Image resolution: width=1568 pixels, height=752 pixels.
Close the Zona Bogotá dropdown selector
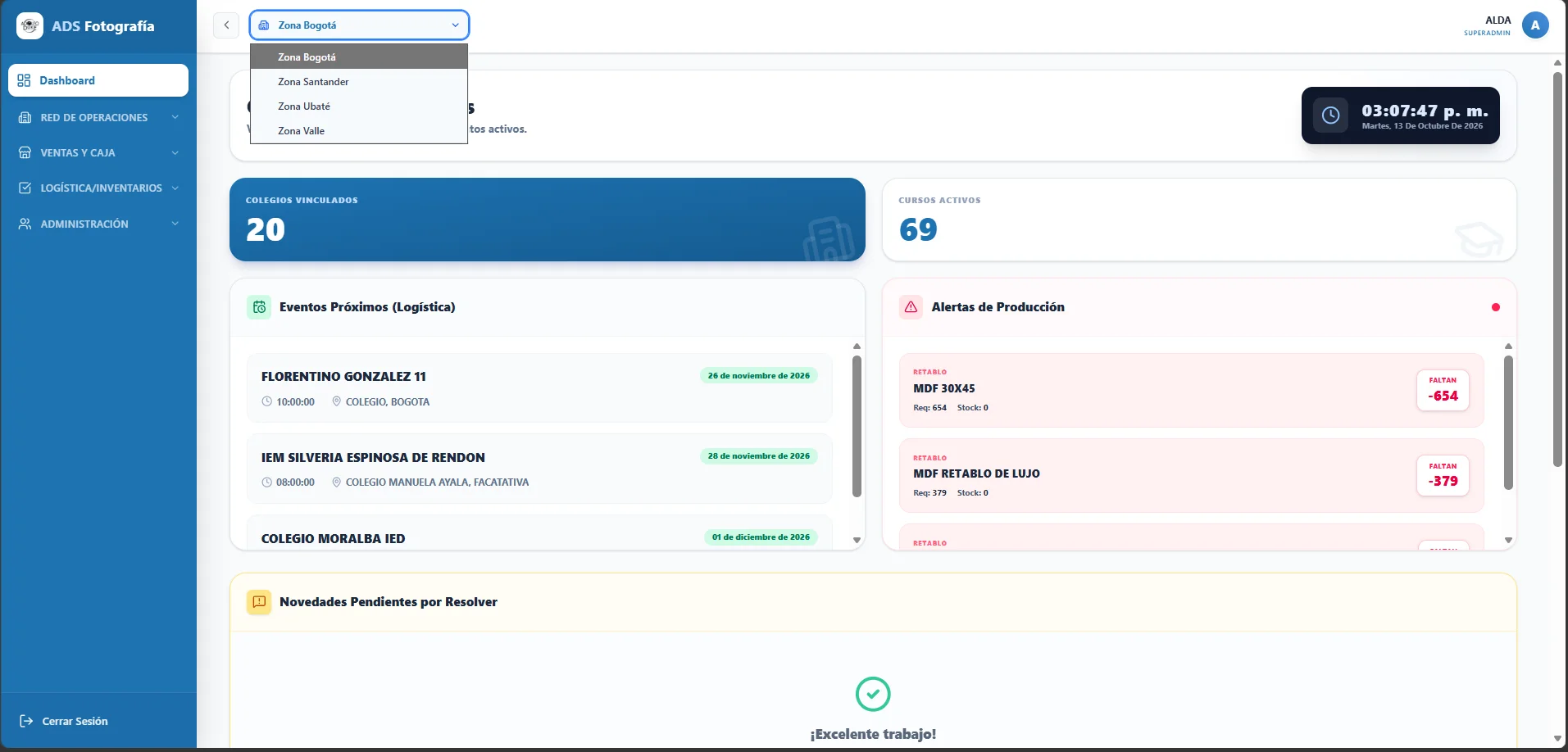click(359, 25)
